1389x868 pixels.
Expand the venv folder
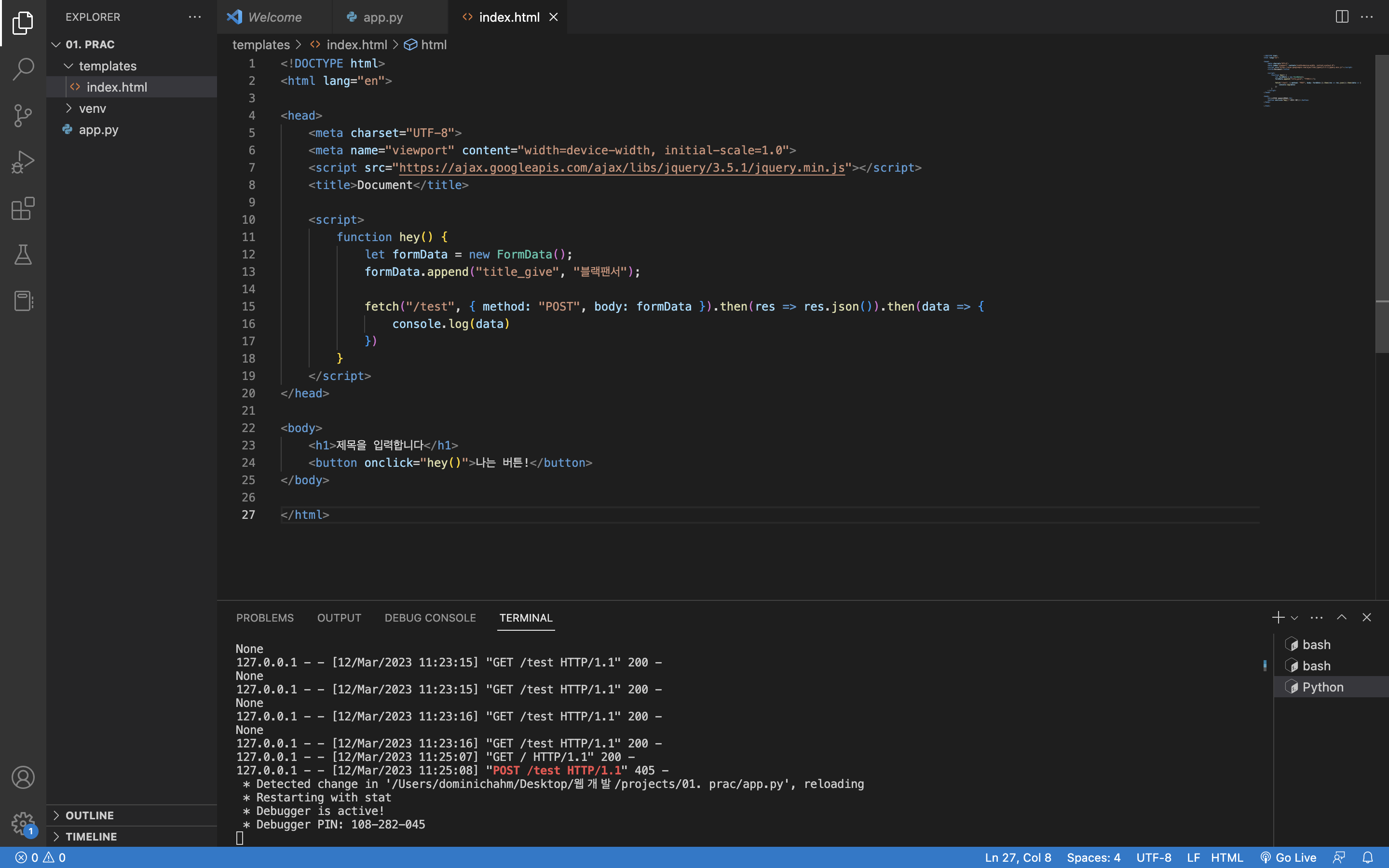132,108
